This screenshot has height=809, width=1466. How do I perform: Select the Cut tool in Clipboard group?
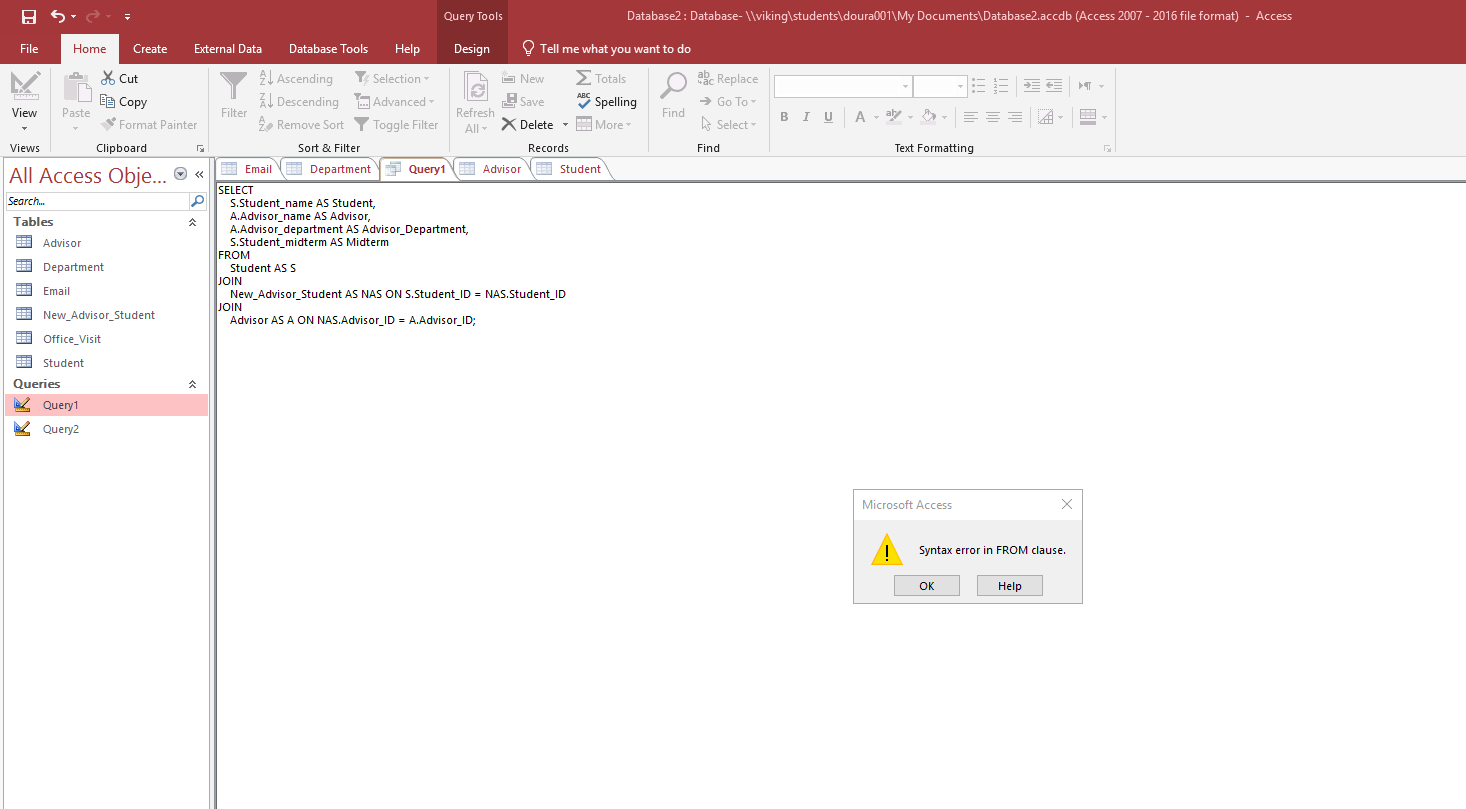click(x=118, y=78)
